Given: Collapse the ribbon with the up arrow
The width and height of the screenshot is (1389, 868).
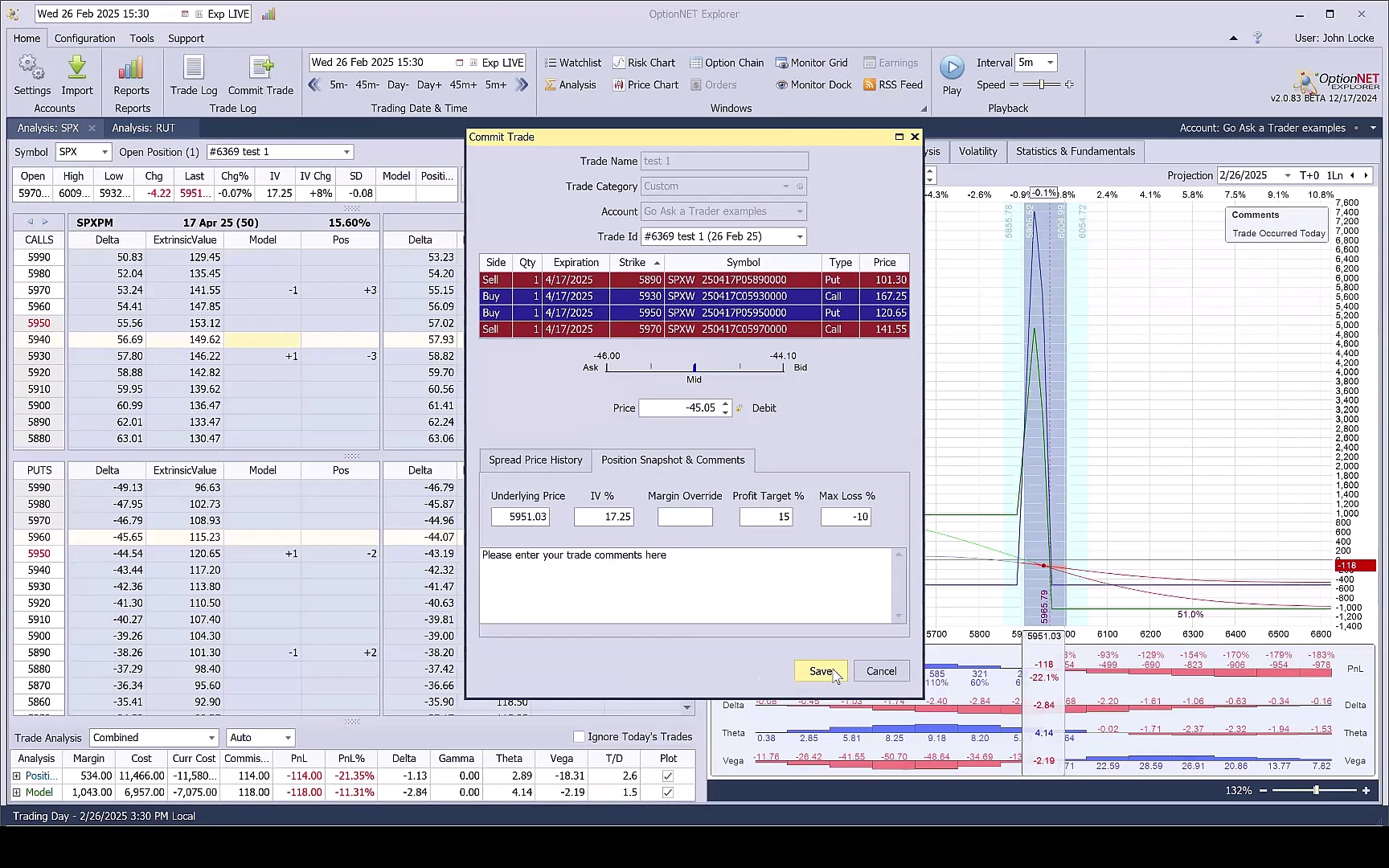Looking at the screenshot, I should point(1234,38).
